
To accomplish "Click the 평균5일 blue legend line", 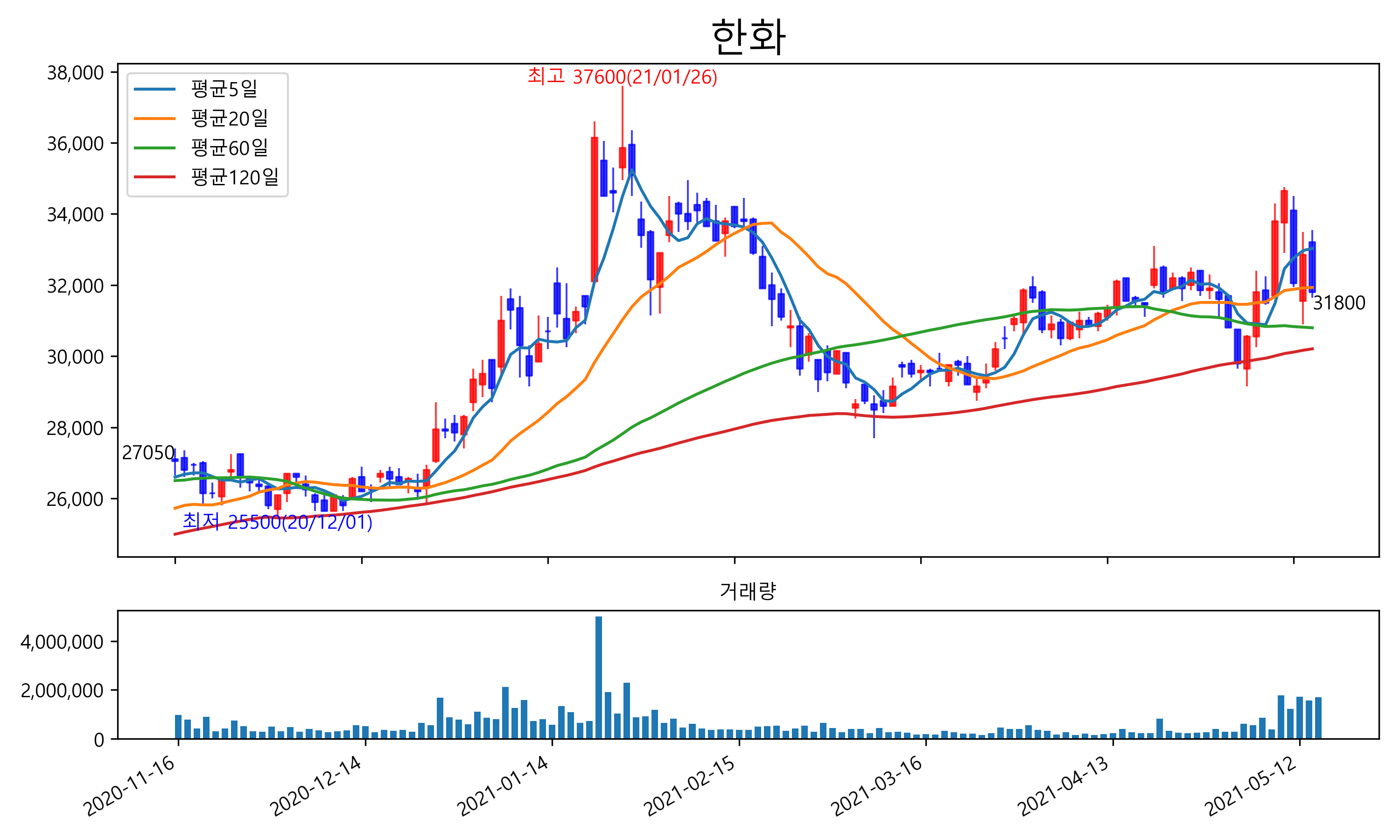I will (x=154, y=89).
